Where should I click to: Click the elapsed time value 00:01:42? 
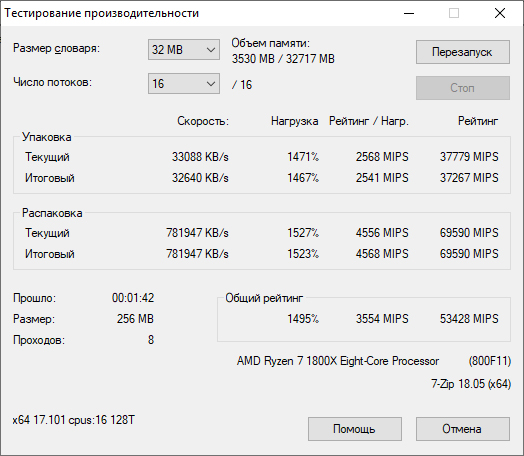point(133,298)
